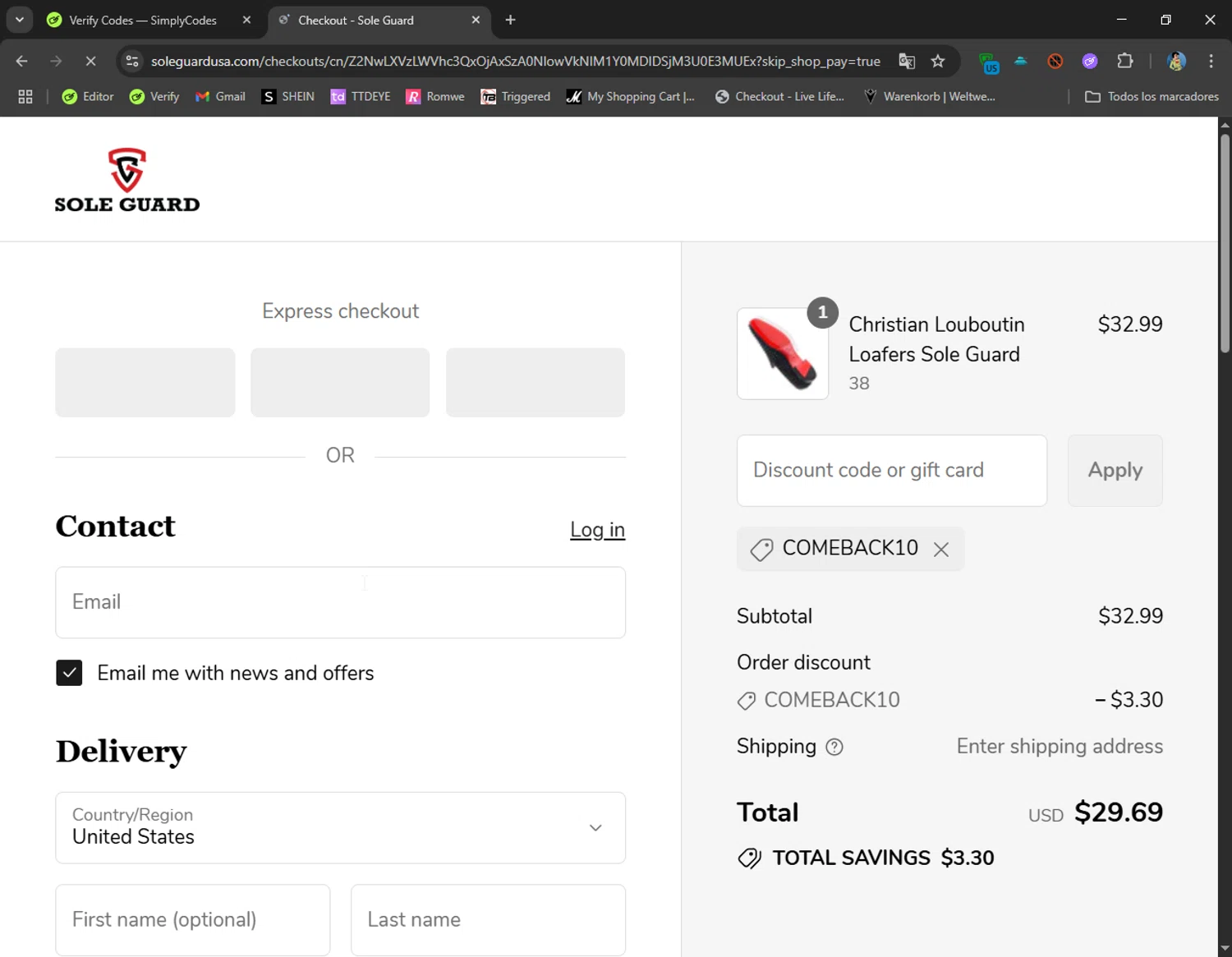This screenshot has width=1232, height=957.
Task: Click the address bar URL
Action: pos(515,61)
